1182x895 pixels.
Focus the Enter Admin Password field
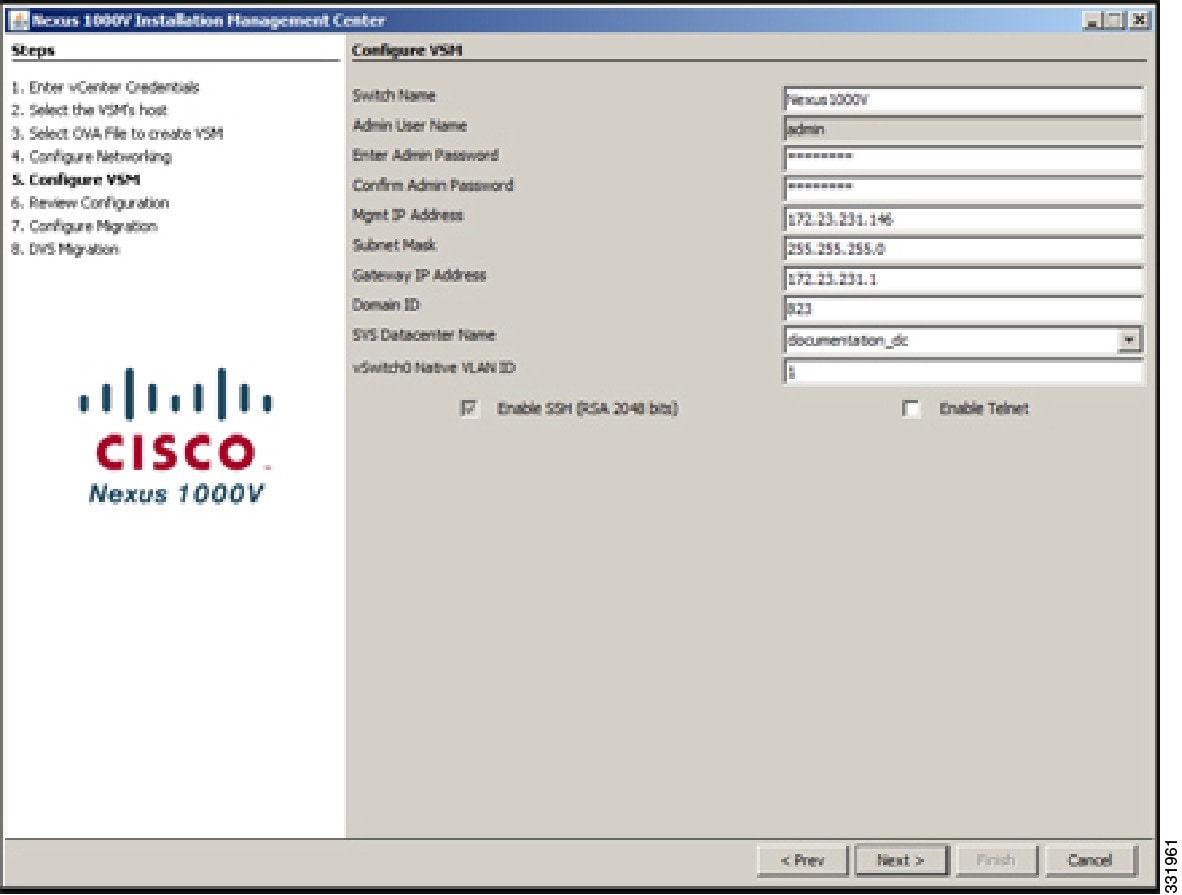(x=963, y=158)
